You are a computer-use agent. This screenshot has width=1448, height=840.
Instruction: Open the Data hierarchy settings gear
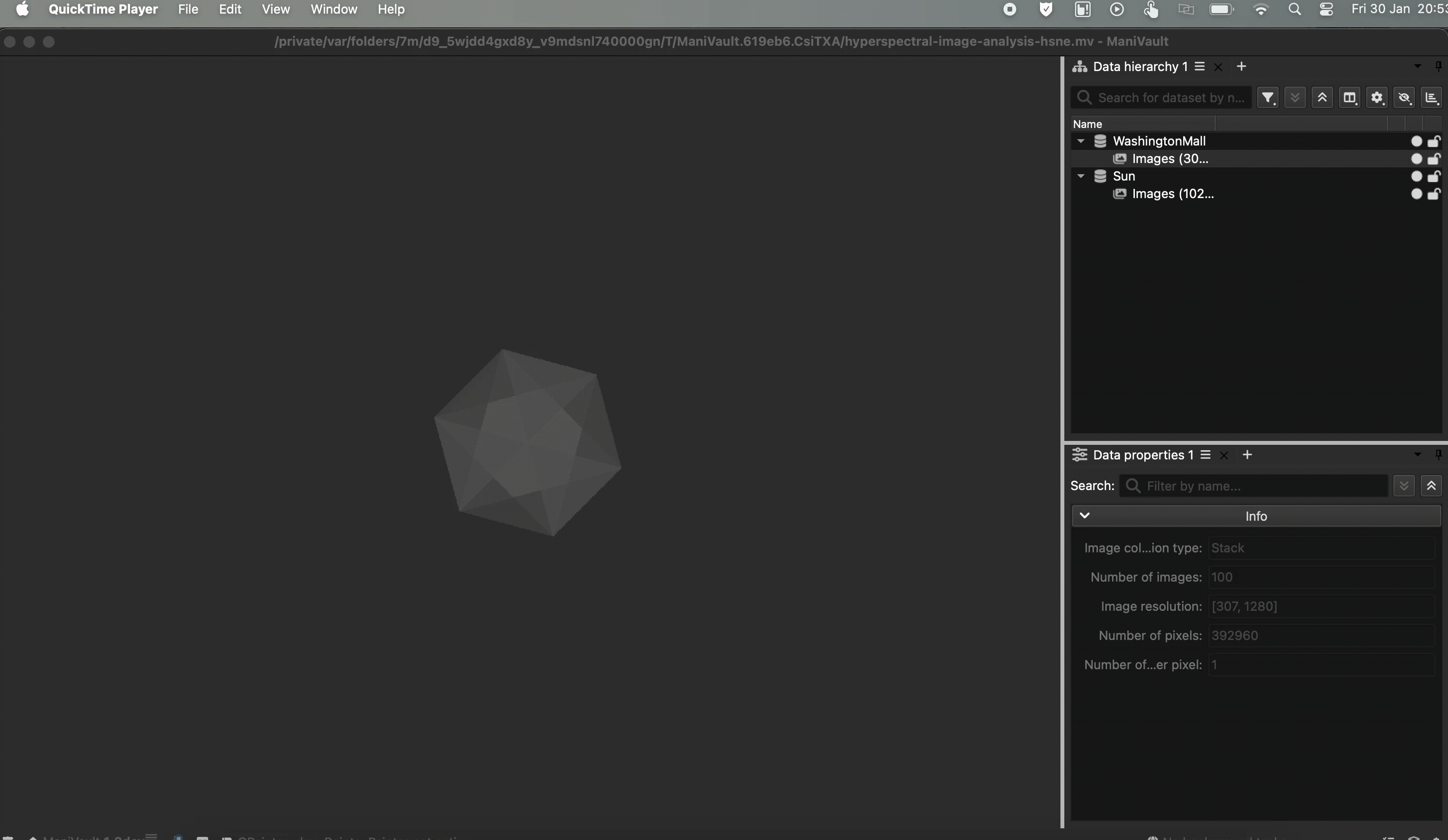pos(1377,98)
